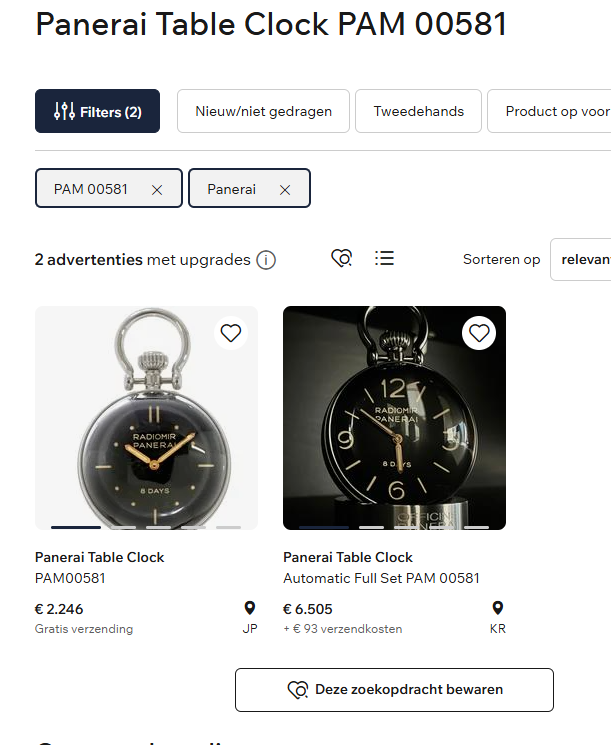Screen dimensions: 611x745
Task: Open the Filters (2) panel
Action: point(97,111)
